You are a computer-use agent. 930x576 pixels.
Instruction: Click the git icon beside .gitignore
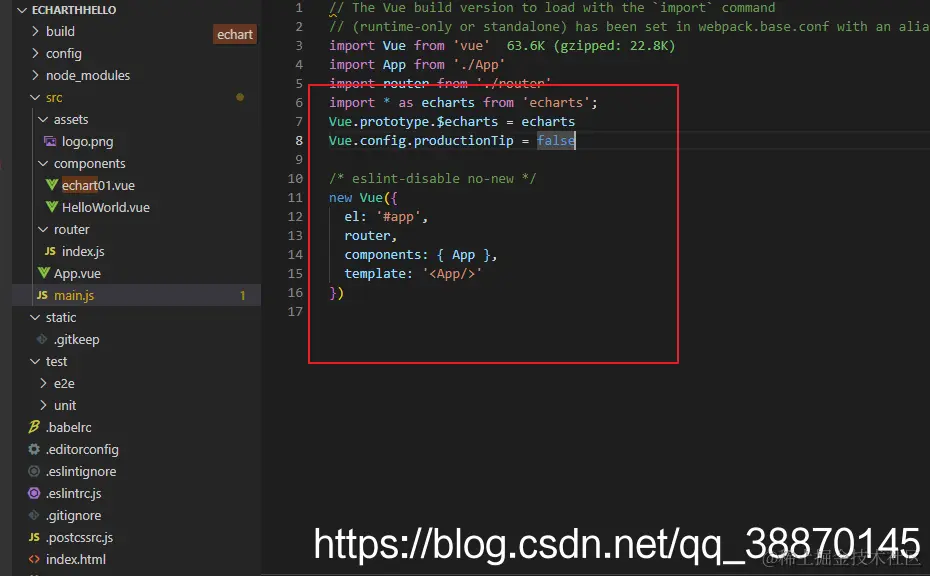coord(34,515)
